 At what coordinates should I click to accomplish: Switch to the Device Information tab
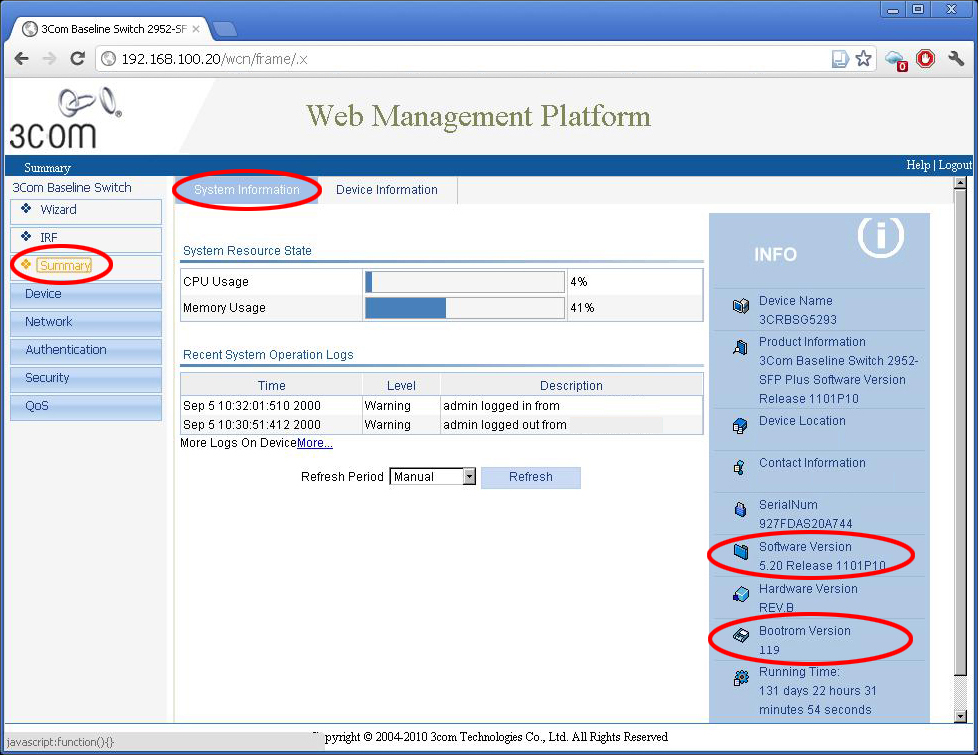pyautogui.click(x=387, y=190)
